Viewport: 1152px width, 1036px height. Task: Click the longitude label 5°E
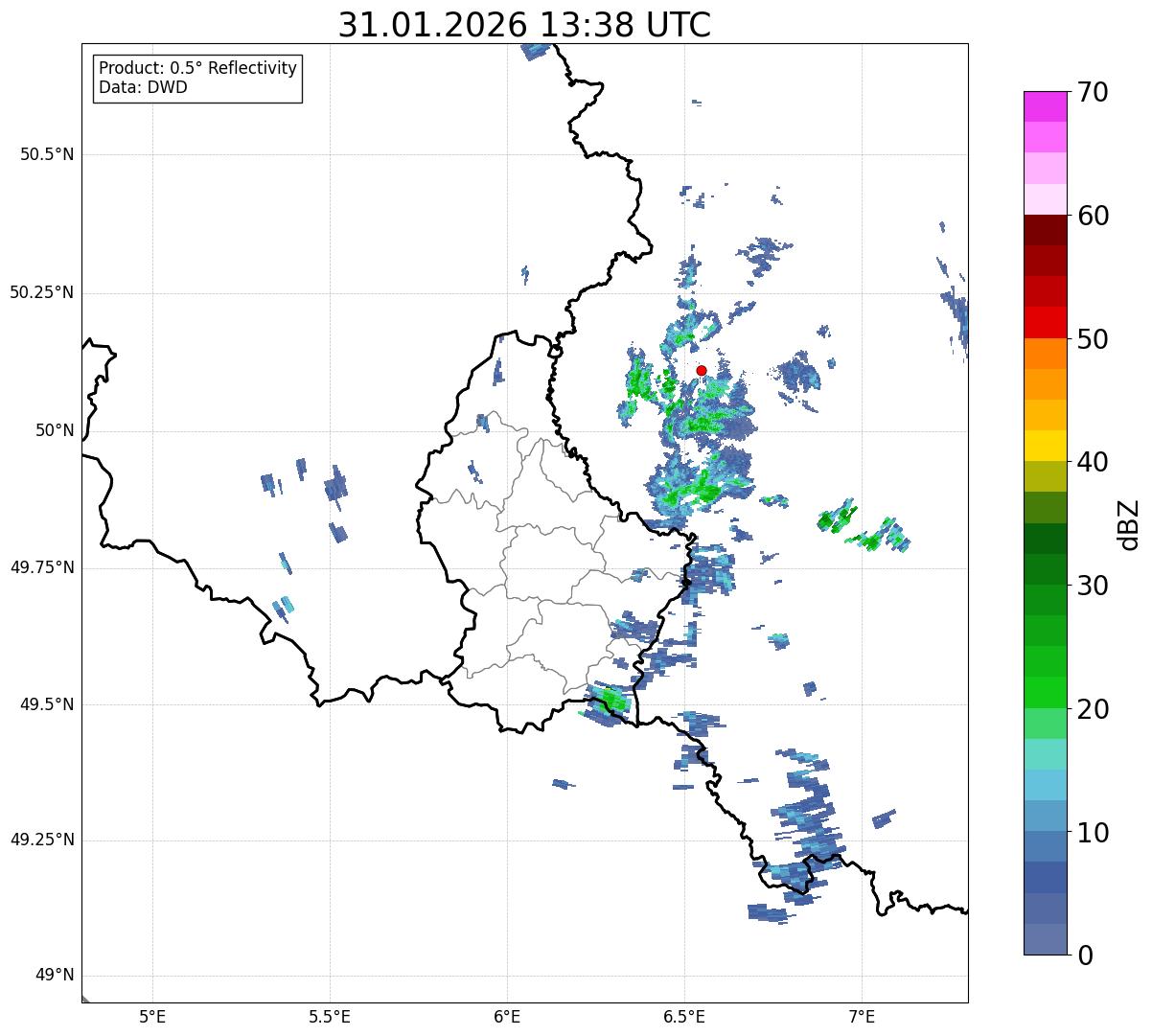[152, 1017]
